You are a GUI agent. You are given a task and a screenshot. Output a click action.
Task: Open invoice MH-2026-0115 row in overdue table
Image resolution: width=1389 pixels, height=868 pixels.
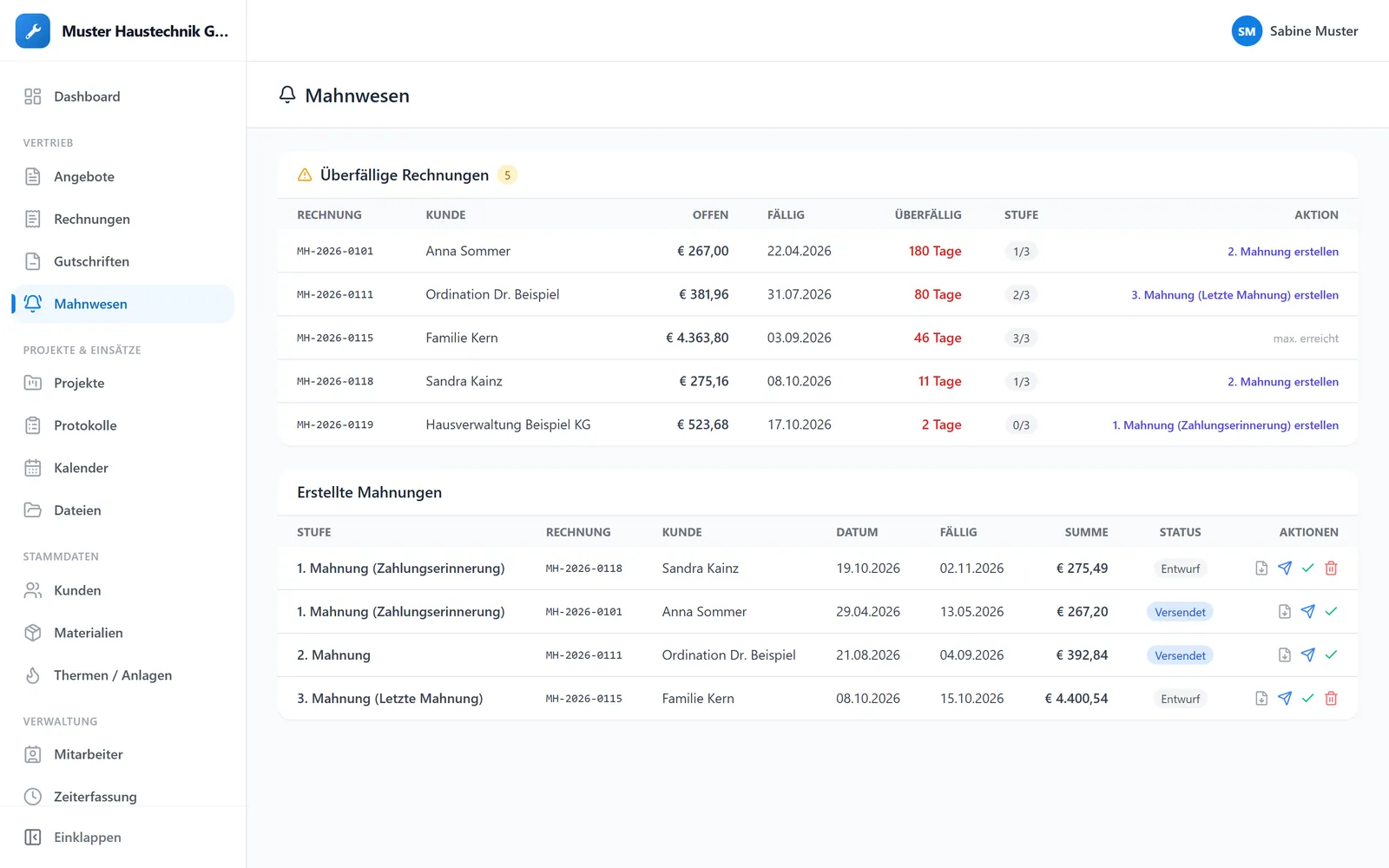click(818, 338)
